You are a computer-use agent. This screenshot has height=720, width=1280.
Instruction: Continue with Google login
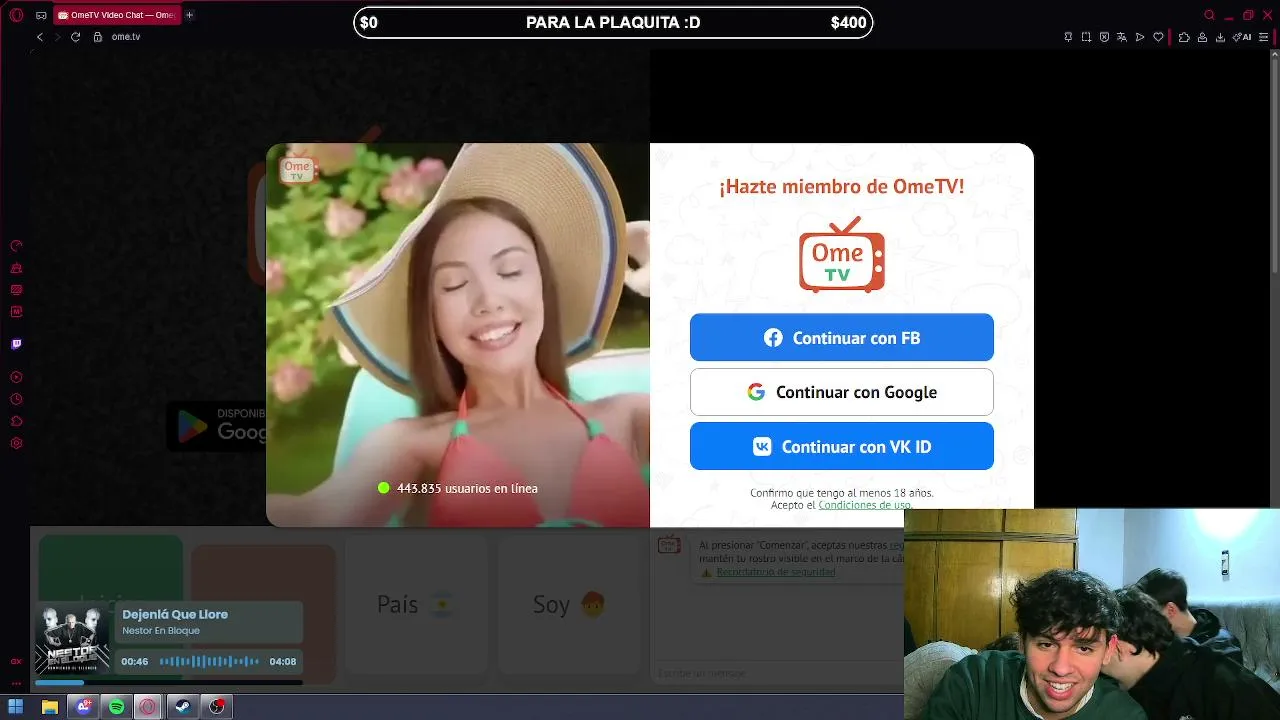pyautogui.click(x=842, y=392)
